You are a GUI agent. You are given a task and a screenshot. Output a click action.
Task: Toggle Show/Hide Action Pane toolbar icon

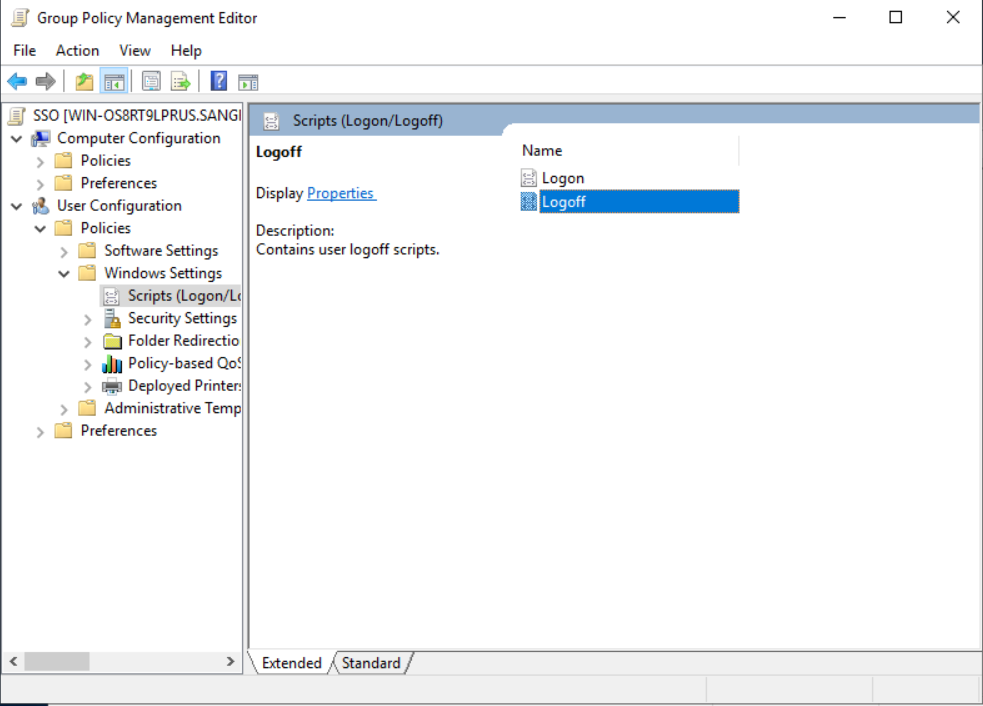click(248, 82)
